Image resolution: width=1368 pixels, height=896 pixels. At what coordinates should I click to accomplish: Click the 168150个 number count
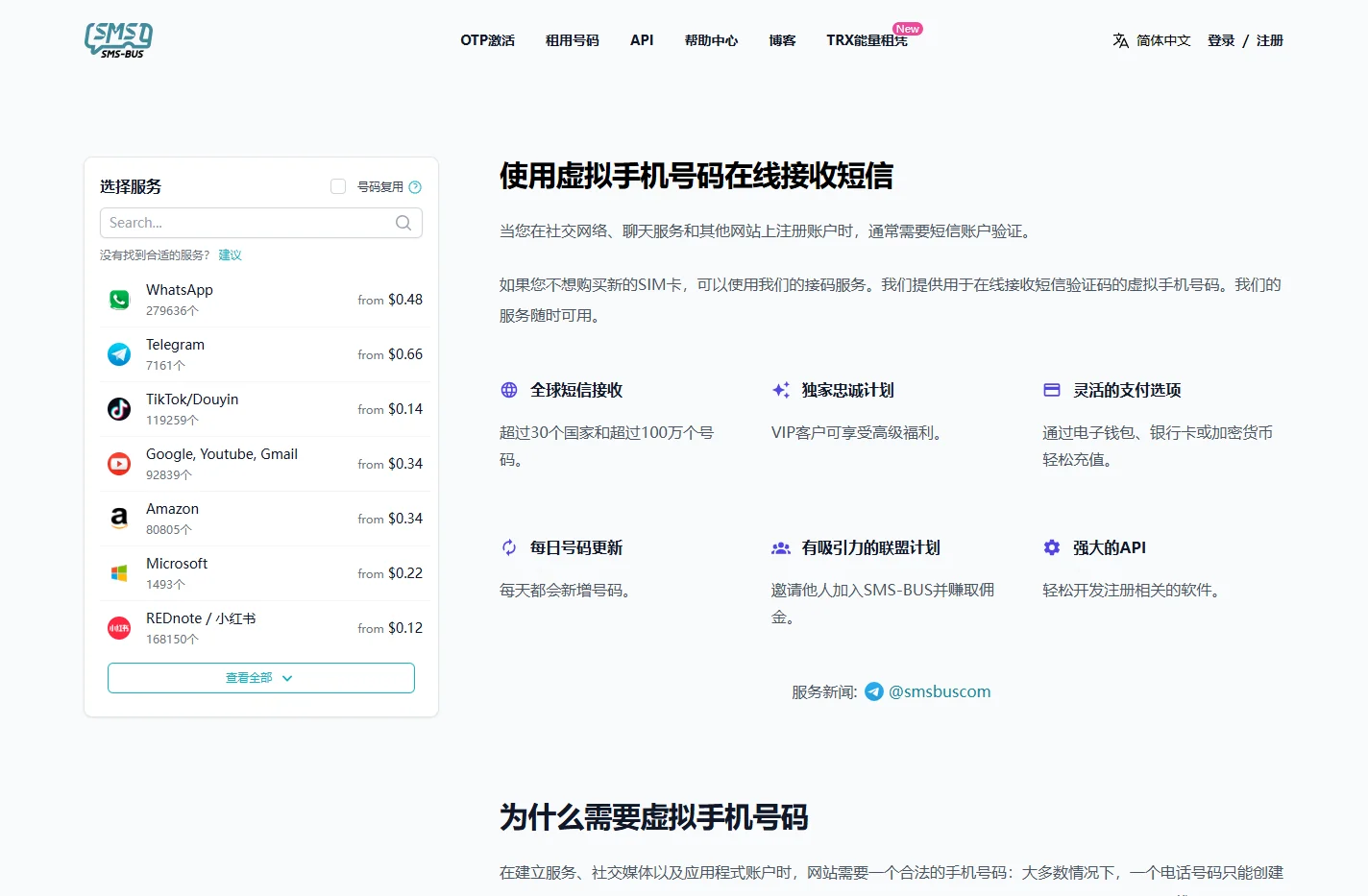coord(172,640)
